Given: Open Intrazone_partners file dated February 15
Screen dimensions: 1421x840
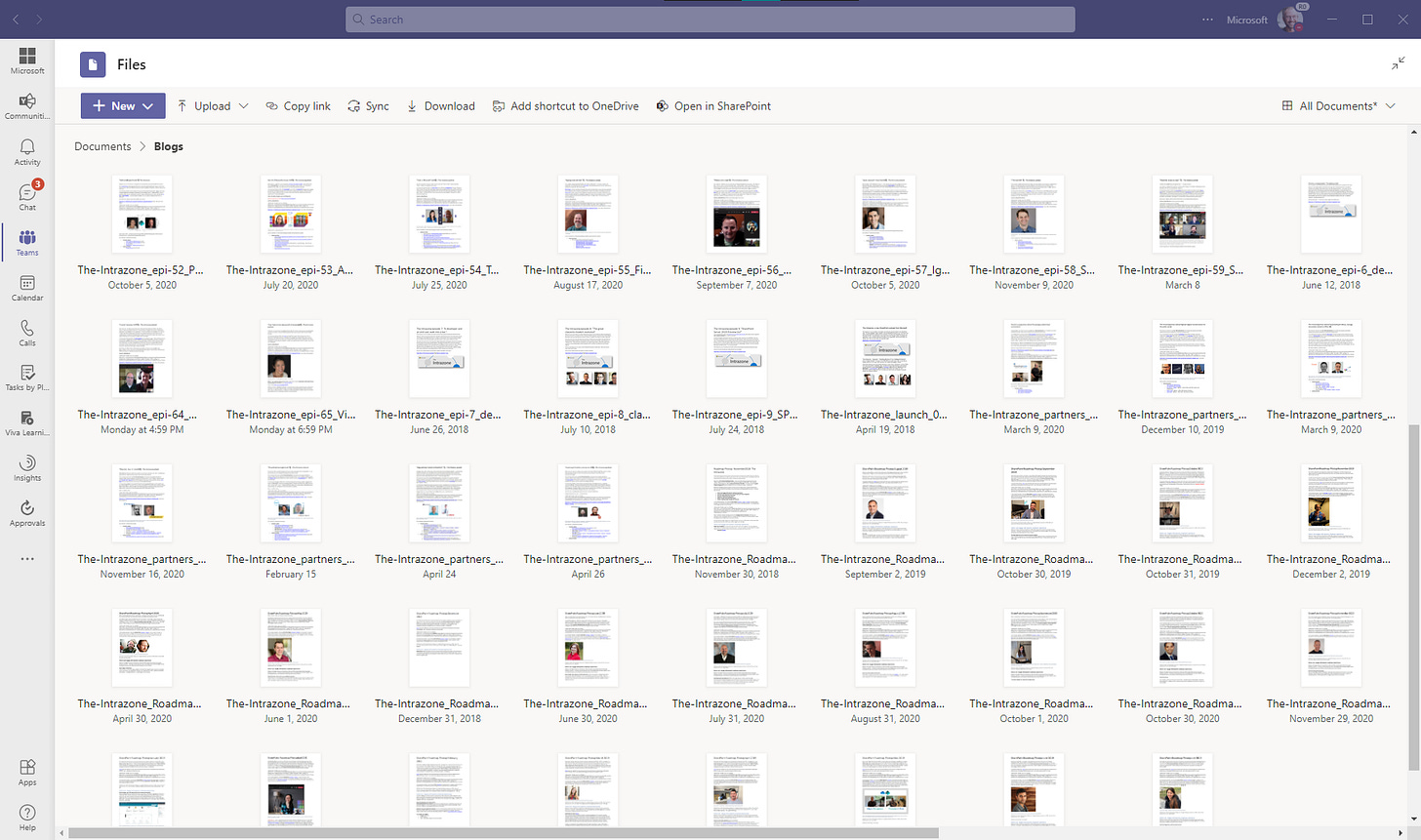Looking at the screenshot, I should (291, 503).
